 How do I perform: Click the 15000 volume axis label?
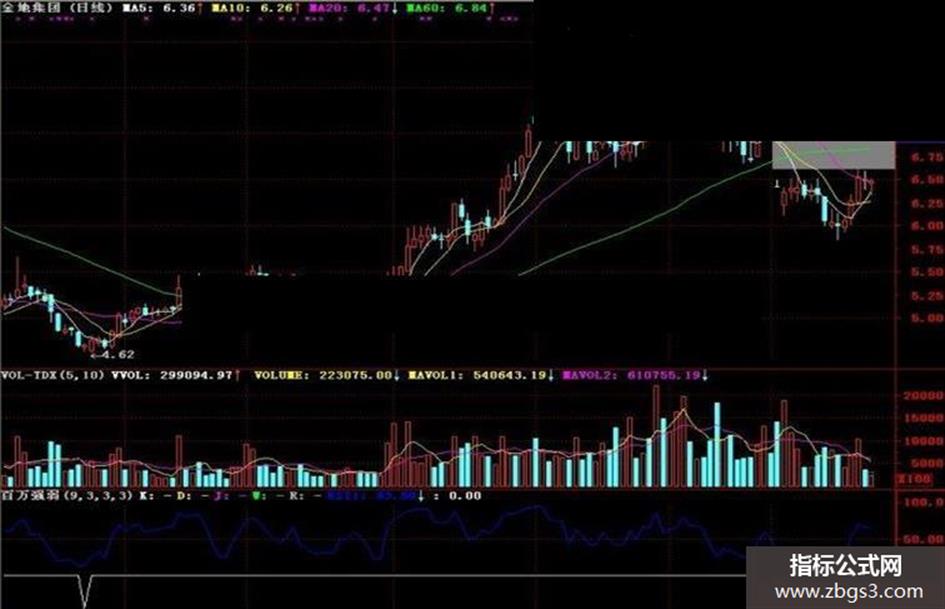pyautogui.click(x=923, y=418)
